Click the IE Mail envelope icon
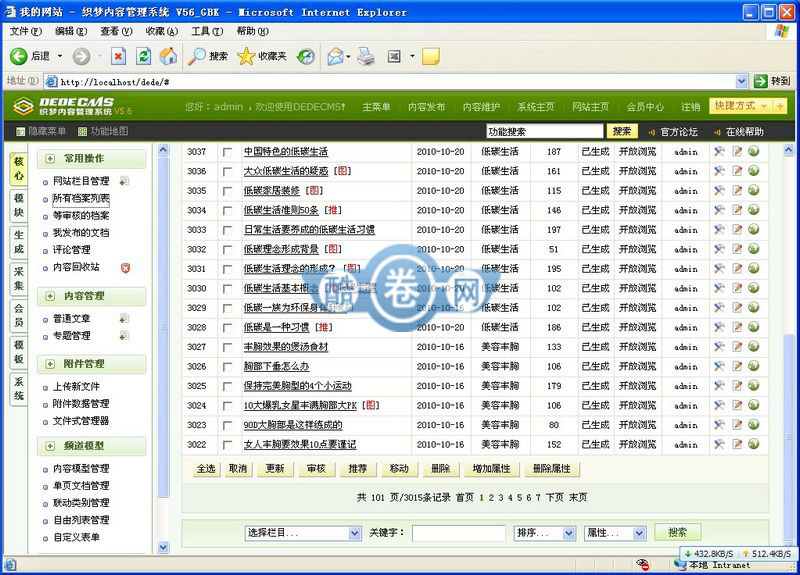 click(x=336, y=56)
